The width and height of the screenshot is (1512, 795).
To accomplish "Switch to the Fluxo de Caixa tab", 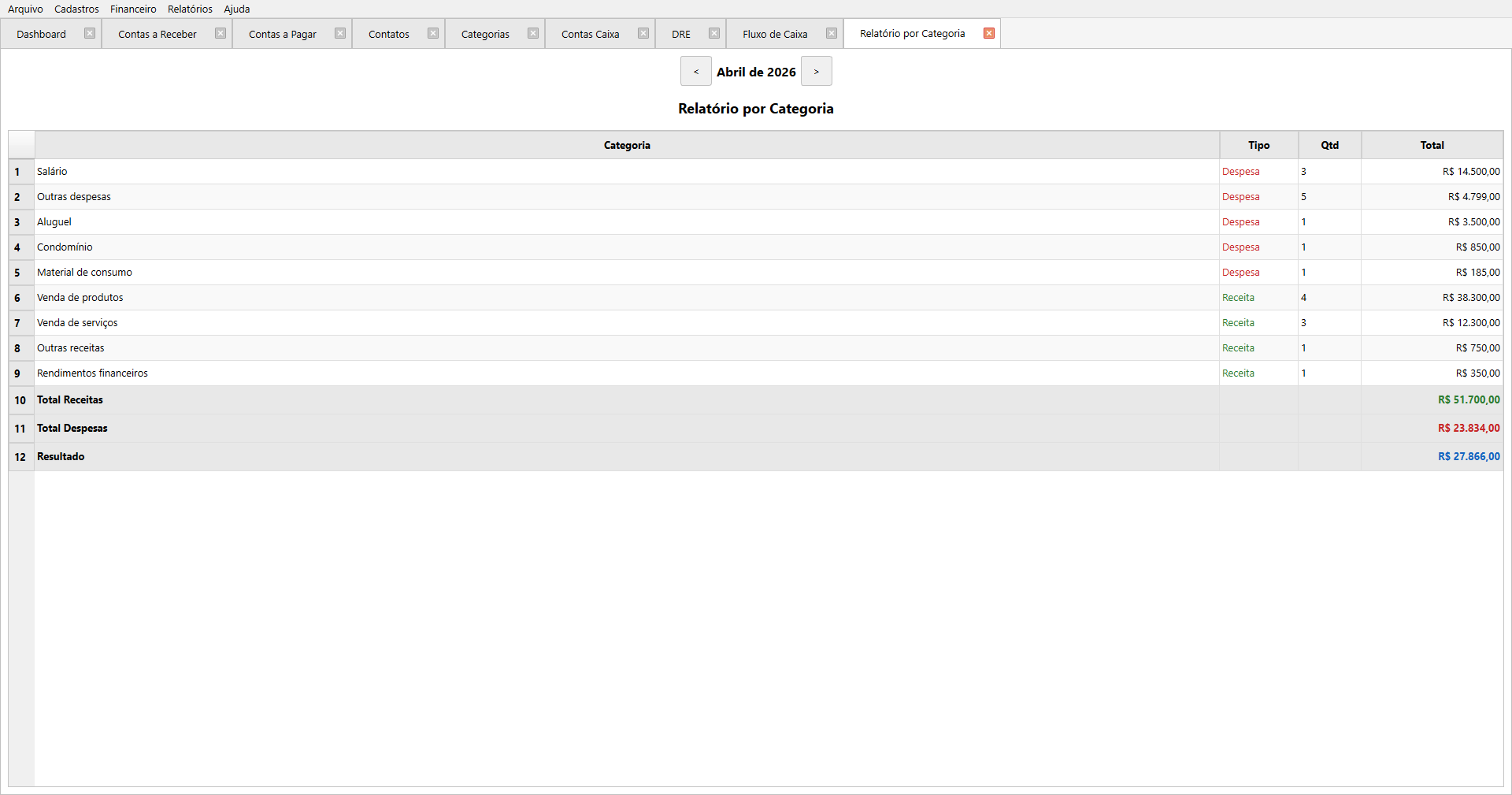I will point(775,35).
